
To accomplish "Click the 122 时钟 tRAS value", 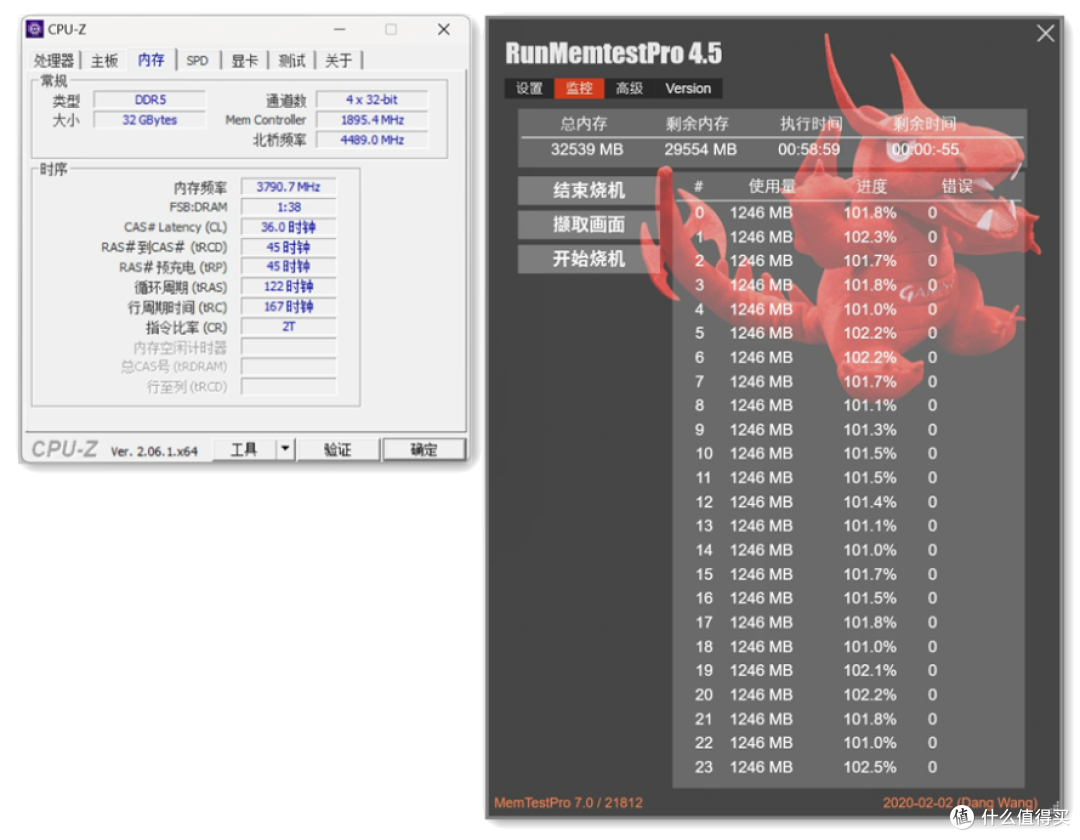I will pyautogui.click(x=289, y=287).
